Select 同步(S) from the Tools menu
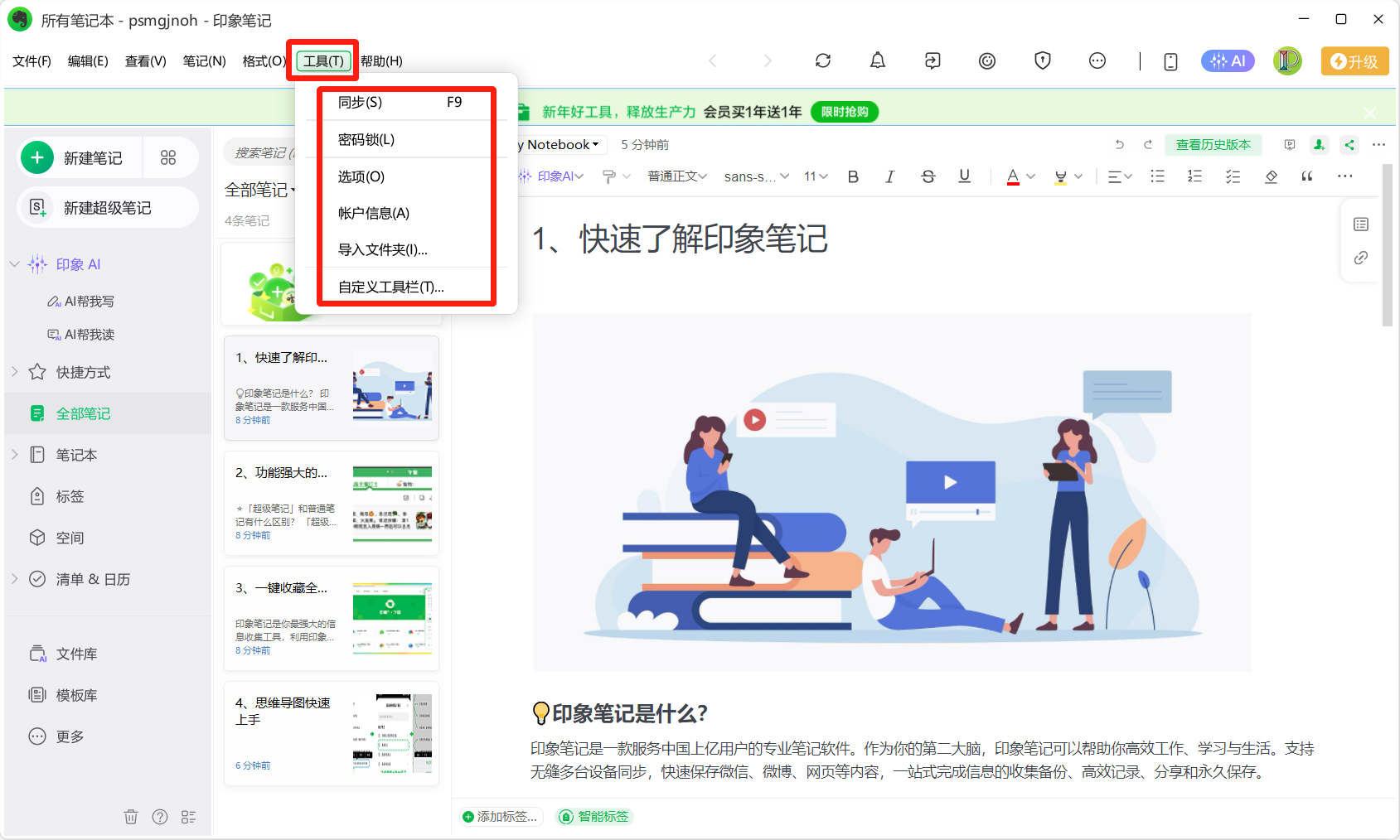Viewport: 1400px width, 840px height. pyautogui.click(x=406, y=102)
